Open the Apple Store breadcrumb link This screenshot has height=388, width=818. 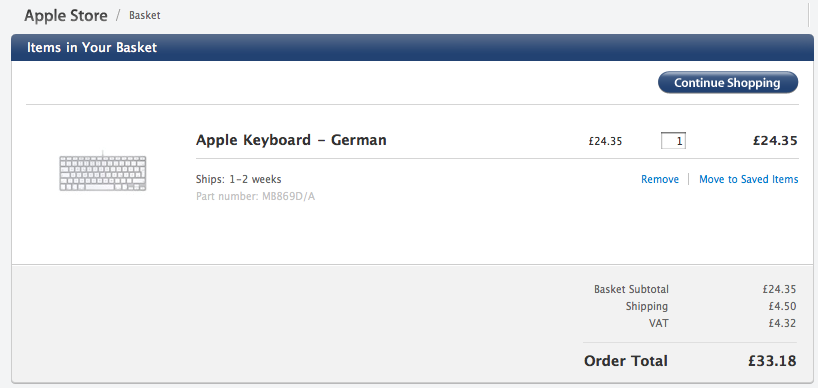(x=66, y=15)
